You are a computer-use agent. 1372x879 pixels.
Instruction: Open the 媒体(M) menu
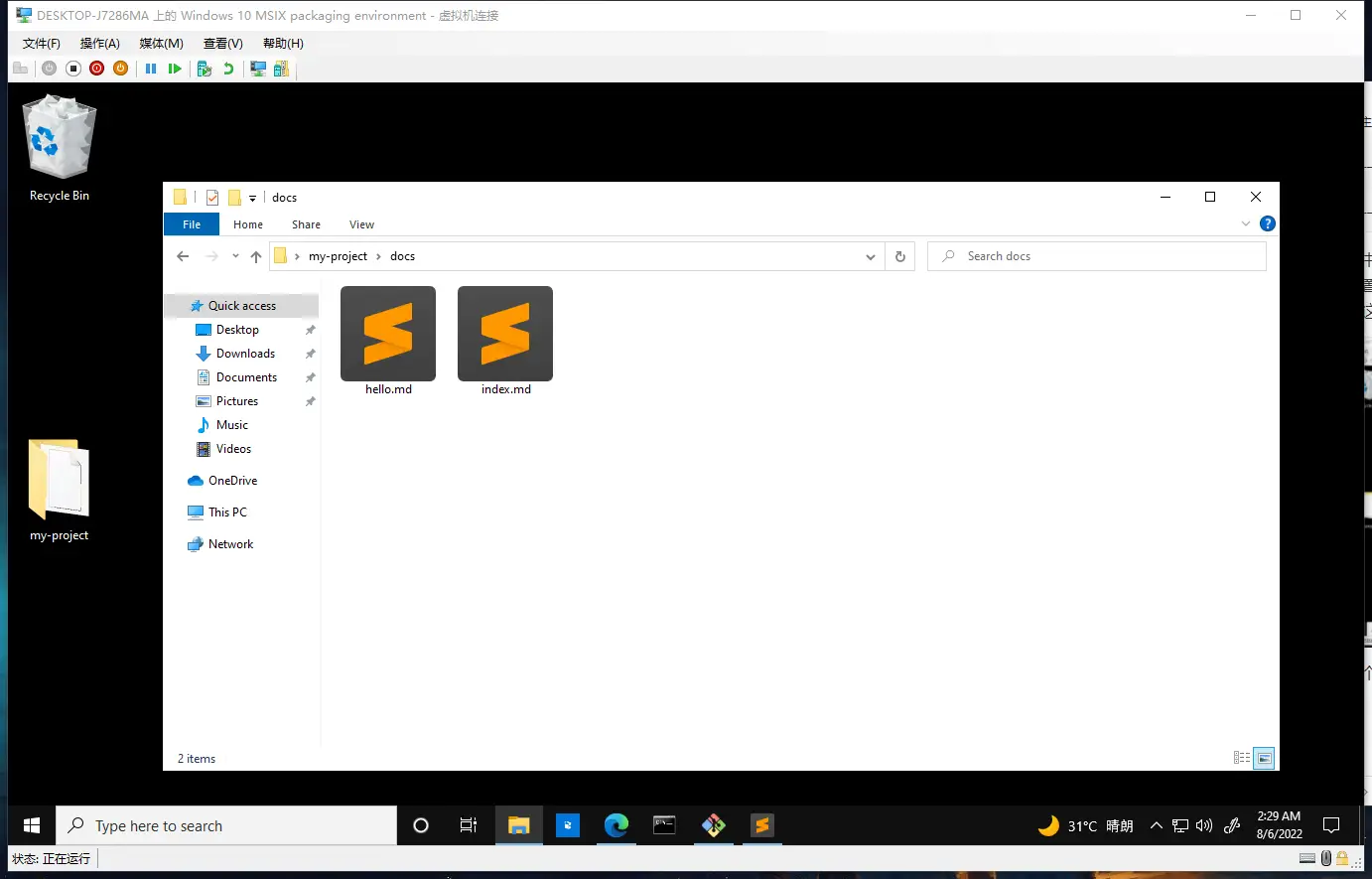pyautogui.click(x=161, y=44)
